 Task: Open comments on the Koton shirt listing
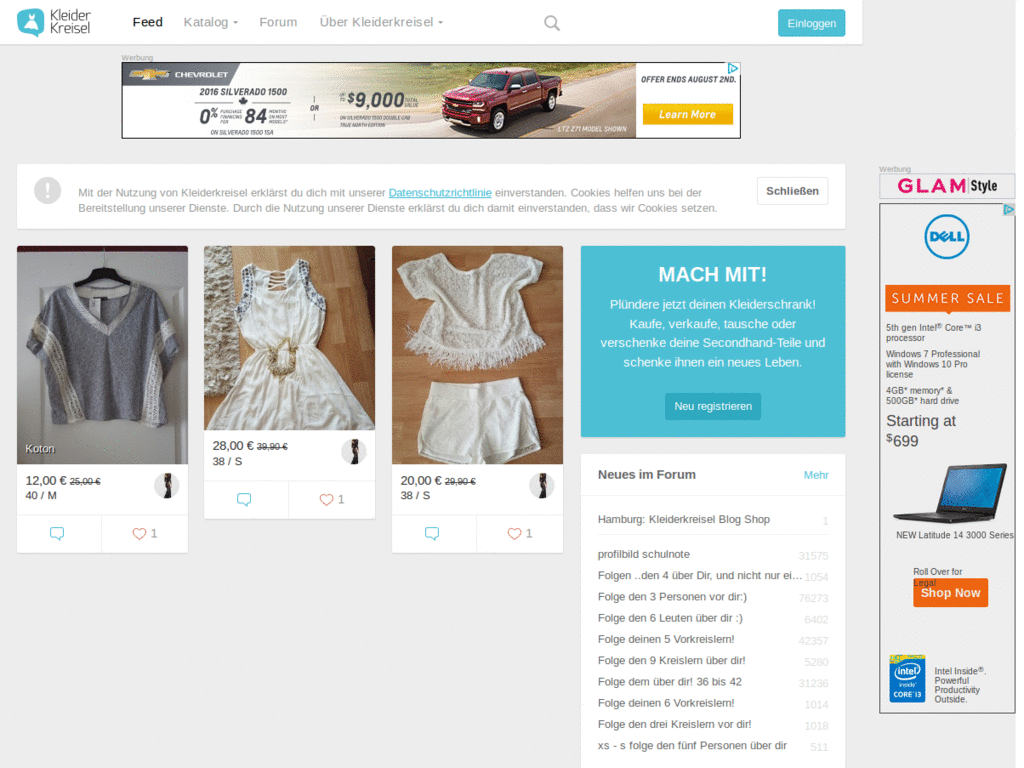point(58,534)
